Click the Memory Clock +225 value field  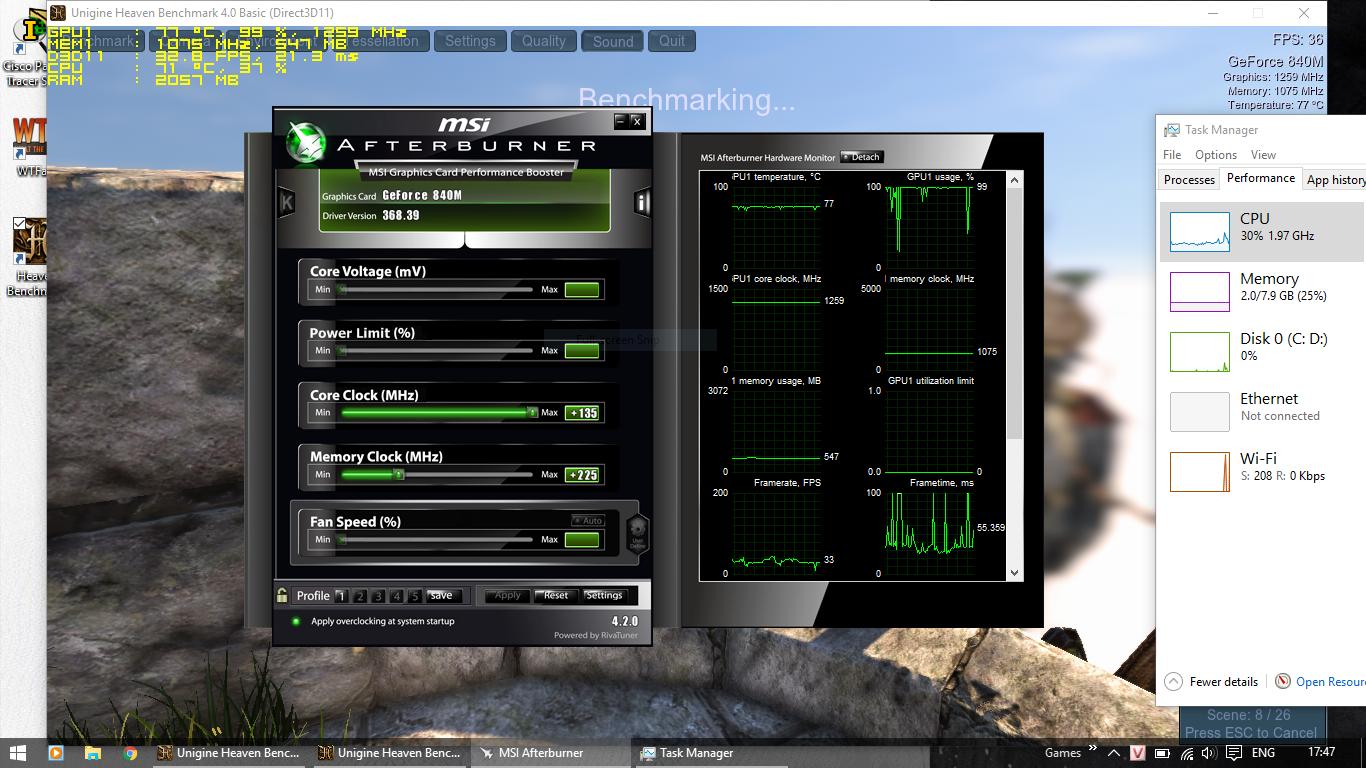tap(582, 475)
